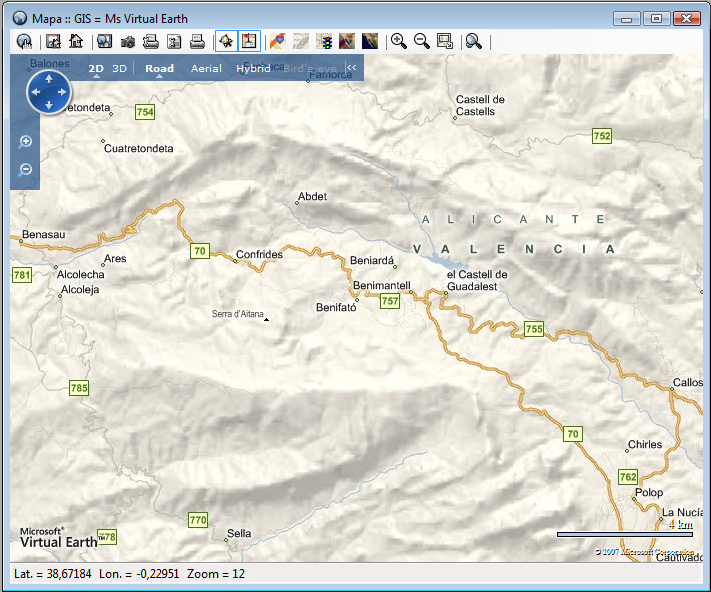Image resolution: width=711 pixels, height=592 pixels.
Task: Click the Benimantell town label on map
Action: [x=382, y=285]
